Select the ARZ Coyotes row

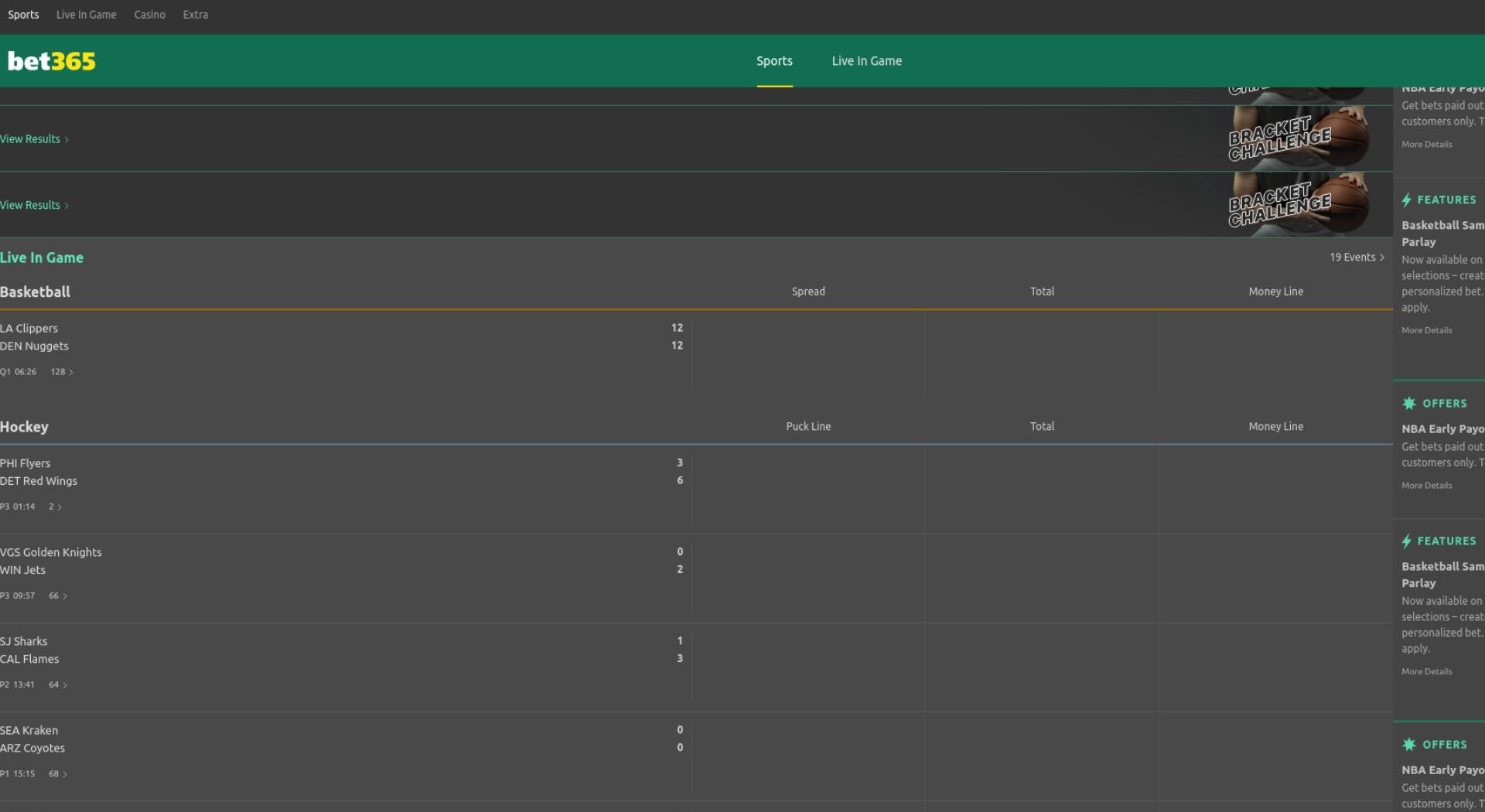32,748
